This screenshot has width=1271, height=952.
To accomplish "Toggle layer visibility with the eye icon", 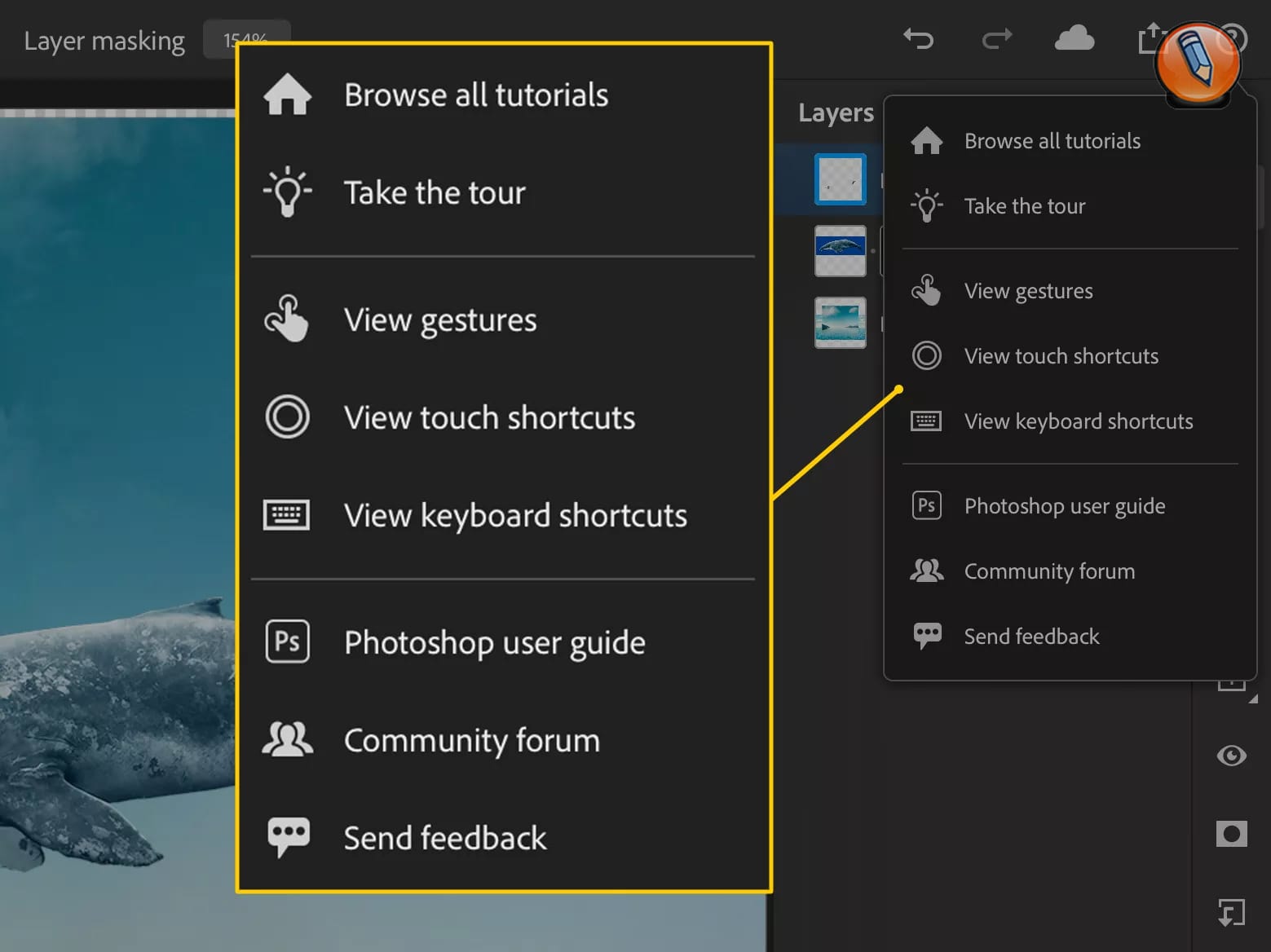I will [x=1231, y=756].
